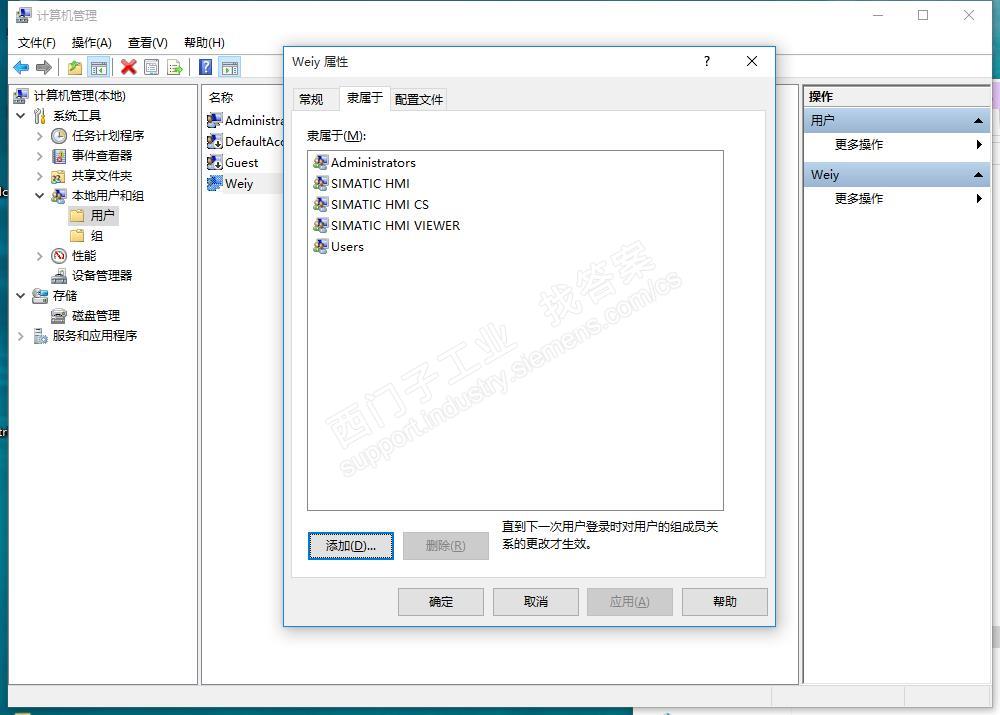
Task: Collapse the 本地用户和组 node arrow
Action: (40, 196)
